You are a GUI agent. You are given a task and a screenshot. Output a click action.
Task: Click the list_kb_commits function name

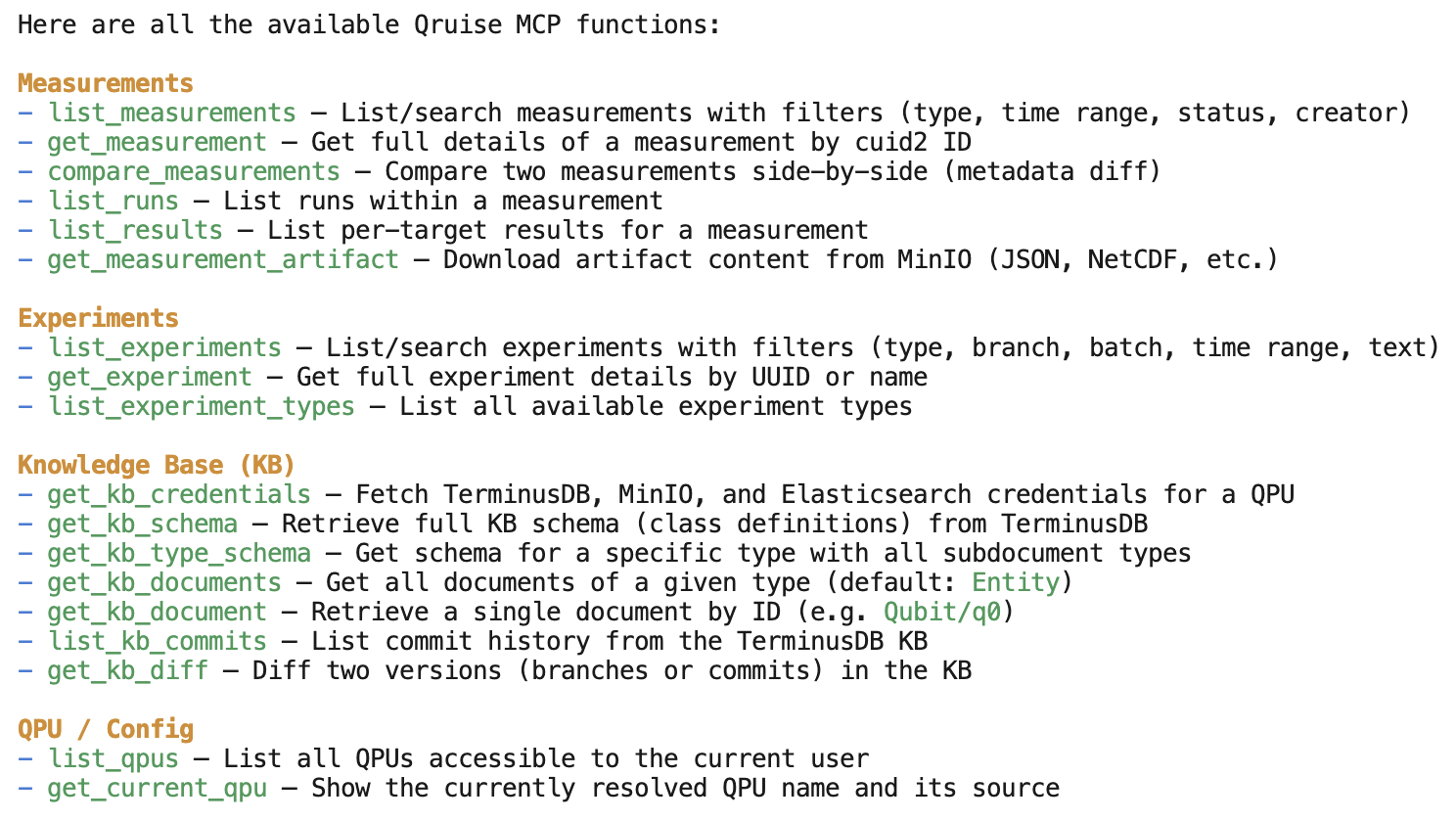[x=158, y=642]
